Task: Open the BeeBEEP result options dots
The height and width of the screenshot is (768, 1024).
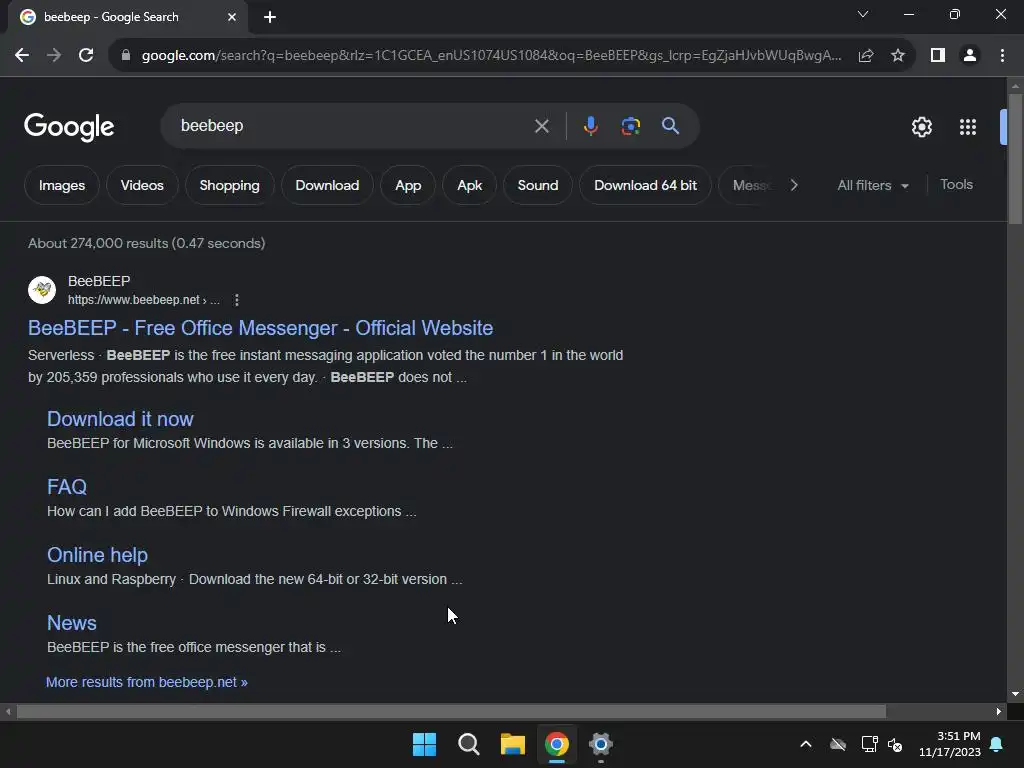Action: pyautogui.click(x=236, y=300)
